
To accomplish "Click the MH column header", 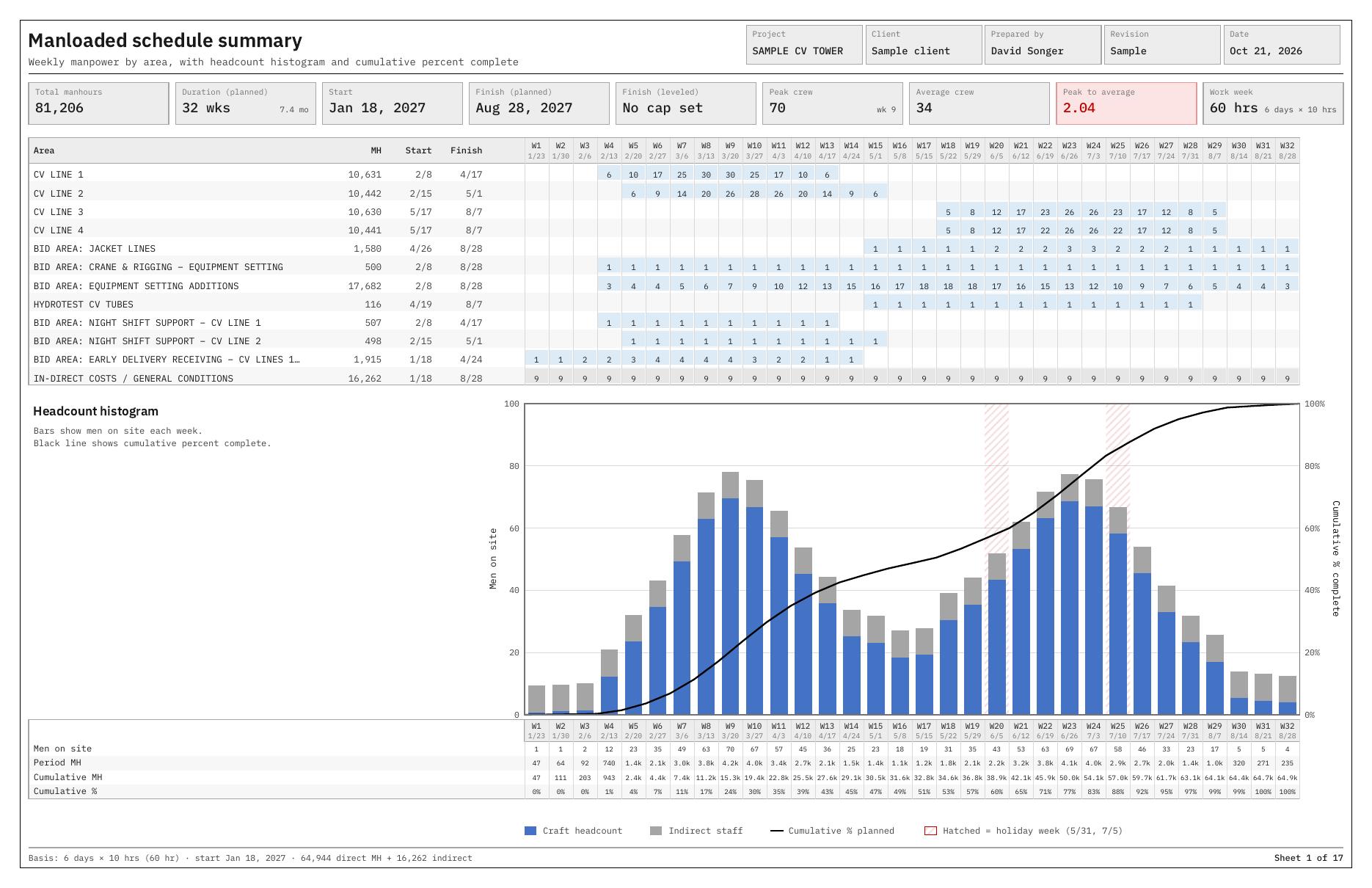I will [x=376, y=150].
